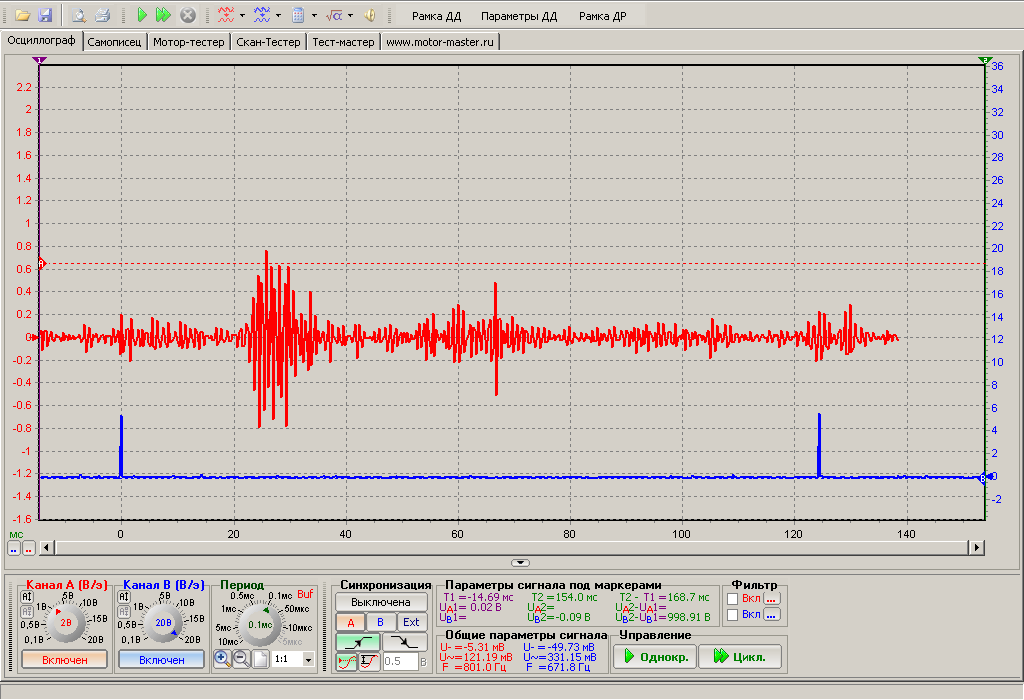The height and width of the screenshot is (700, 1024).
Task: Select the Осциллограф tab
Action: click(x=41, y=40)
